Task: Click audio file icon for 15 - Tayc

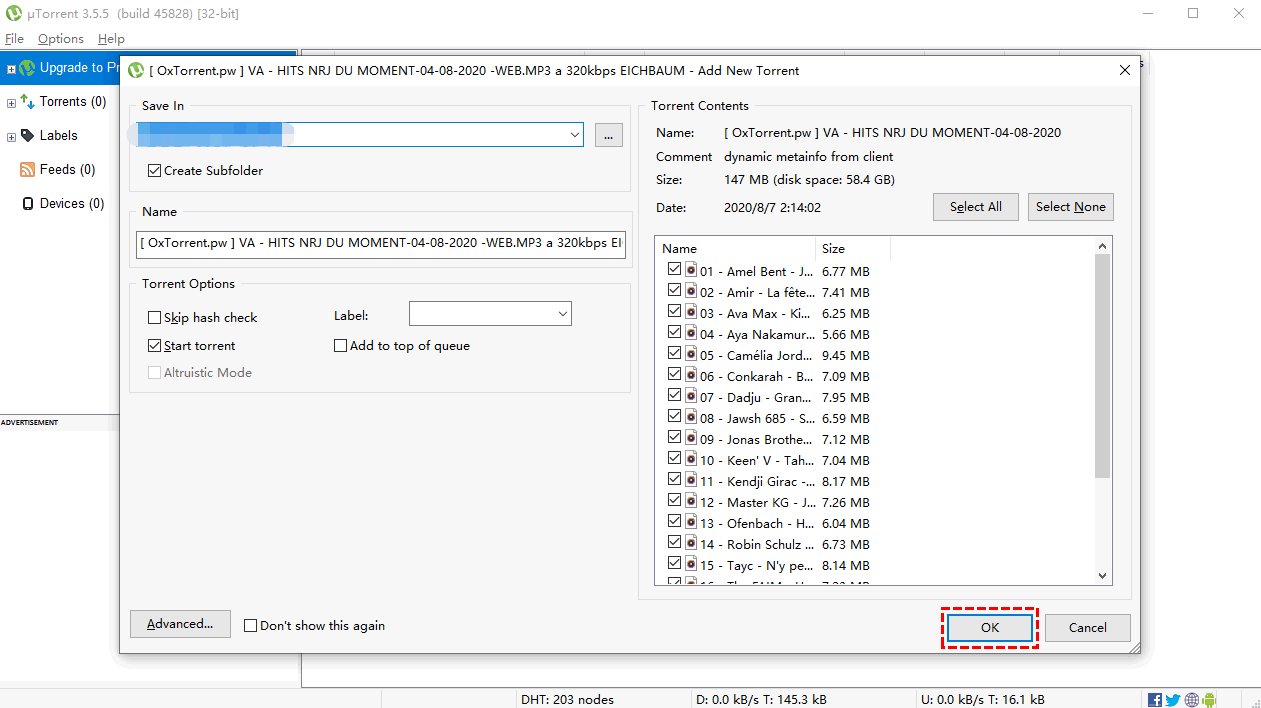Action: (x=691, y=564)
